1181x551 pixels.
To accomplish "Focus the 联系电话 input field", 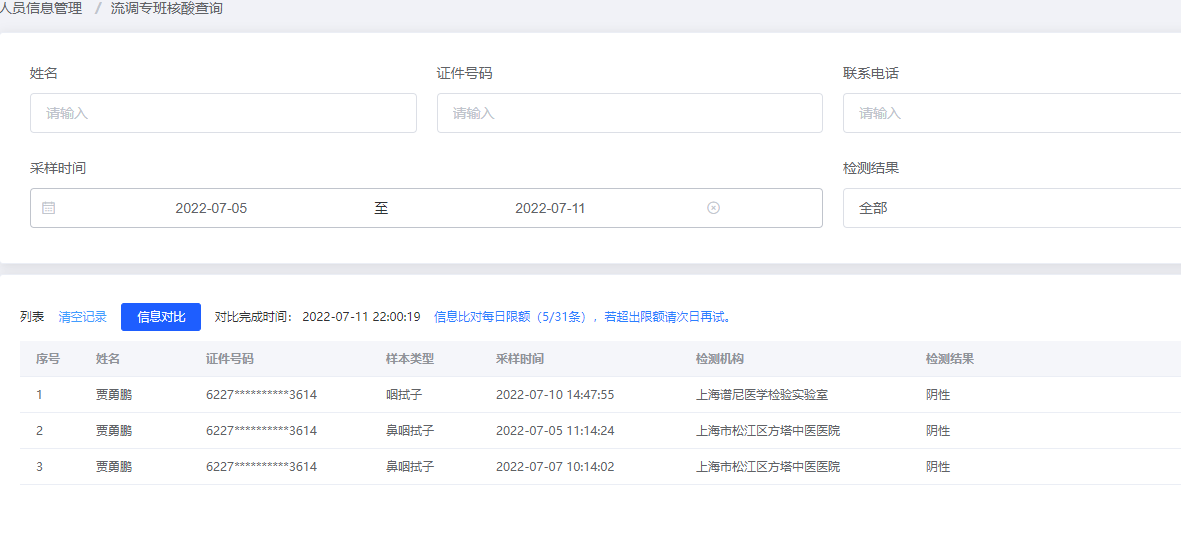I will click(1012, 113).
